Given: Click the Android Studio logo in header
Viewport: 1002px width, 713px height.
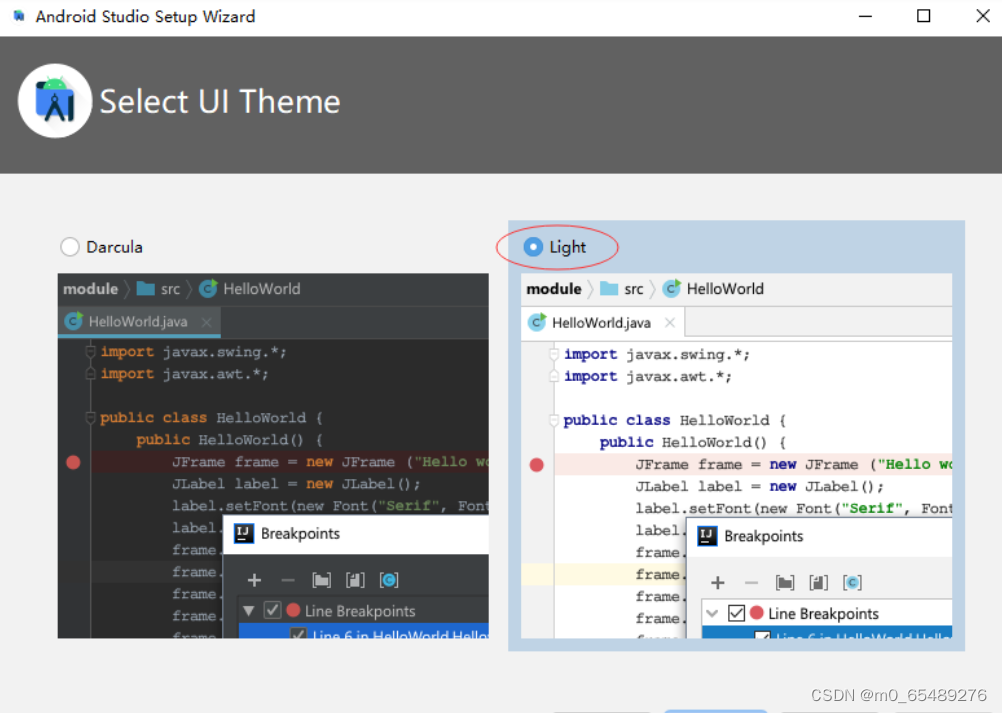Looking at the screenshot, I should (55, 101).
